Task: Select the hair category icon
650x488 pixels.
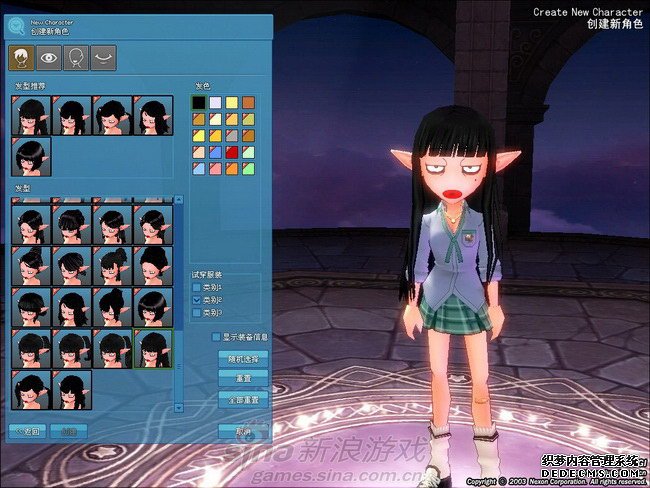Action: click(20, 58)
